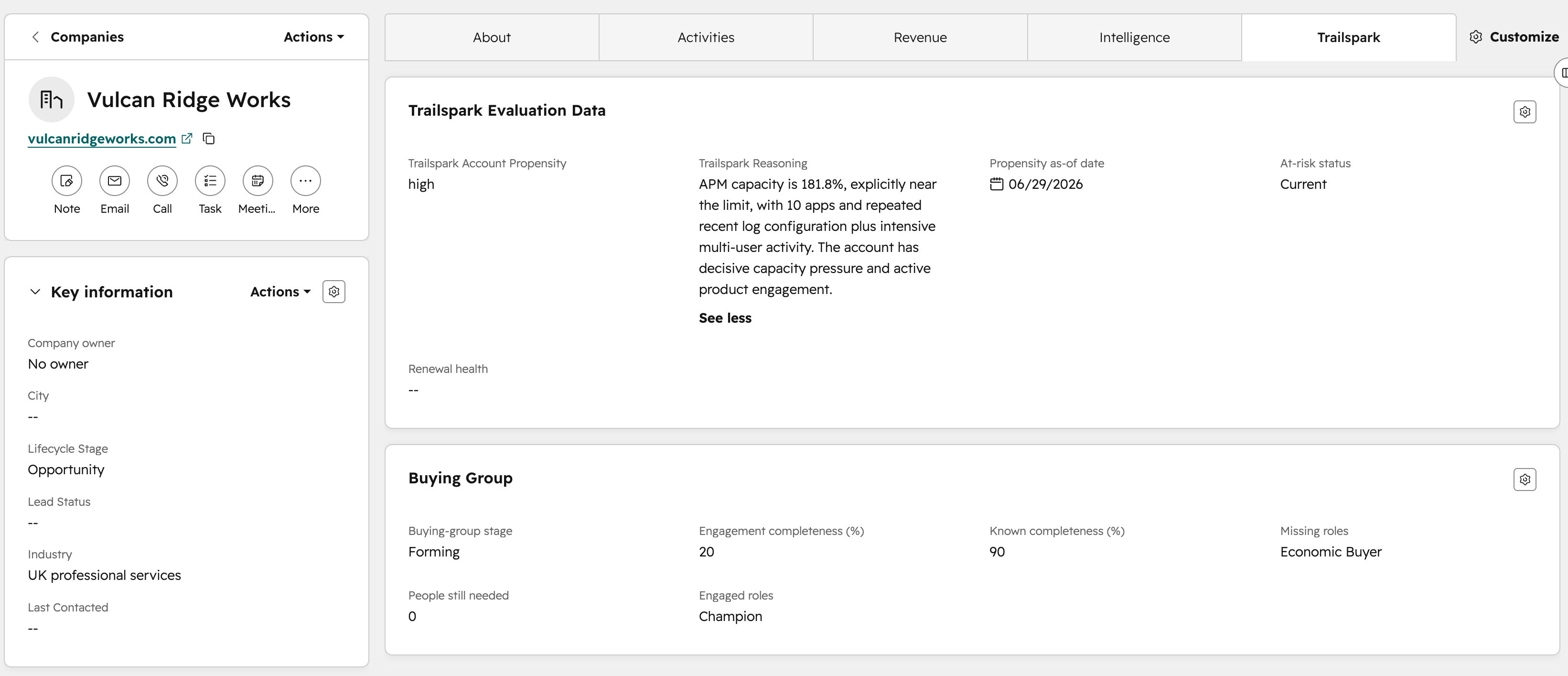Switch to the Activities tab
The image size is (1568, 676).
tap(706, 38)
